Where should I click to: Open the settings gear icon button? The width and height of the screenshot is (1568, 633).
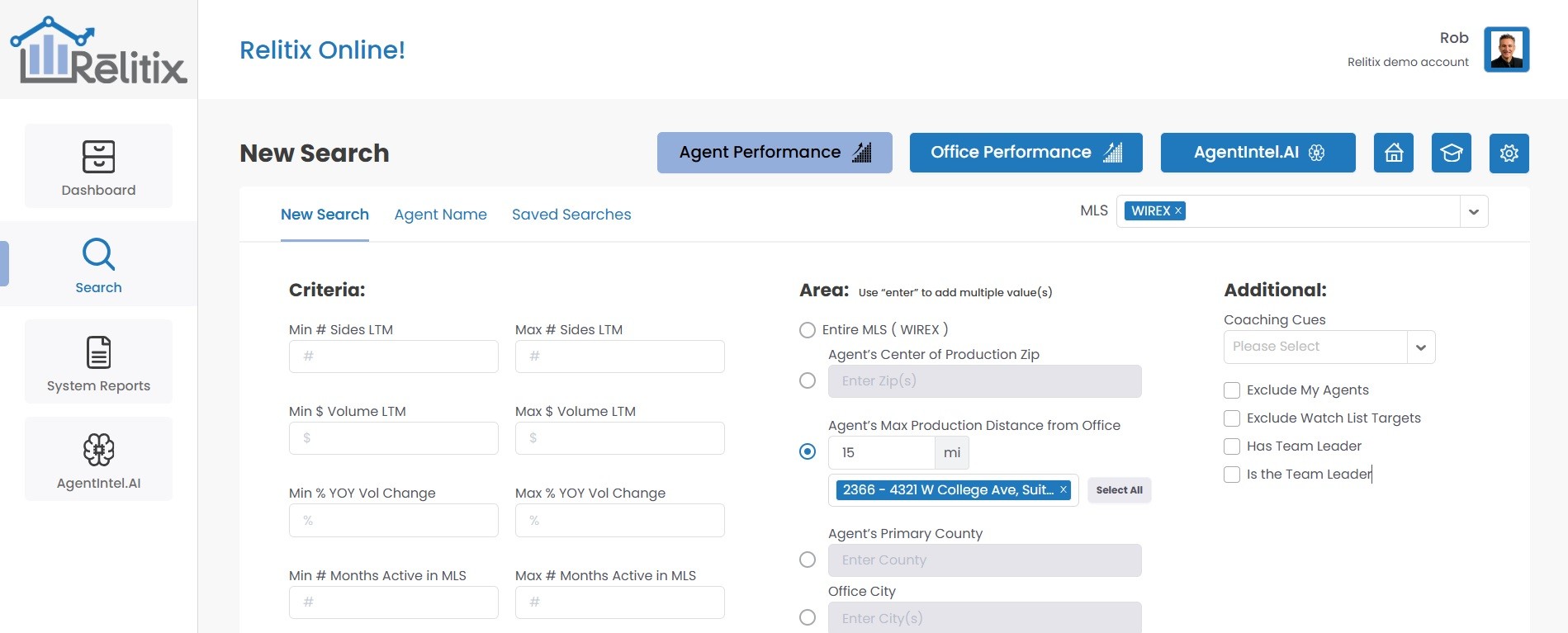pos(1509,153)
